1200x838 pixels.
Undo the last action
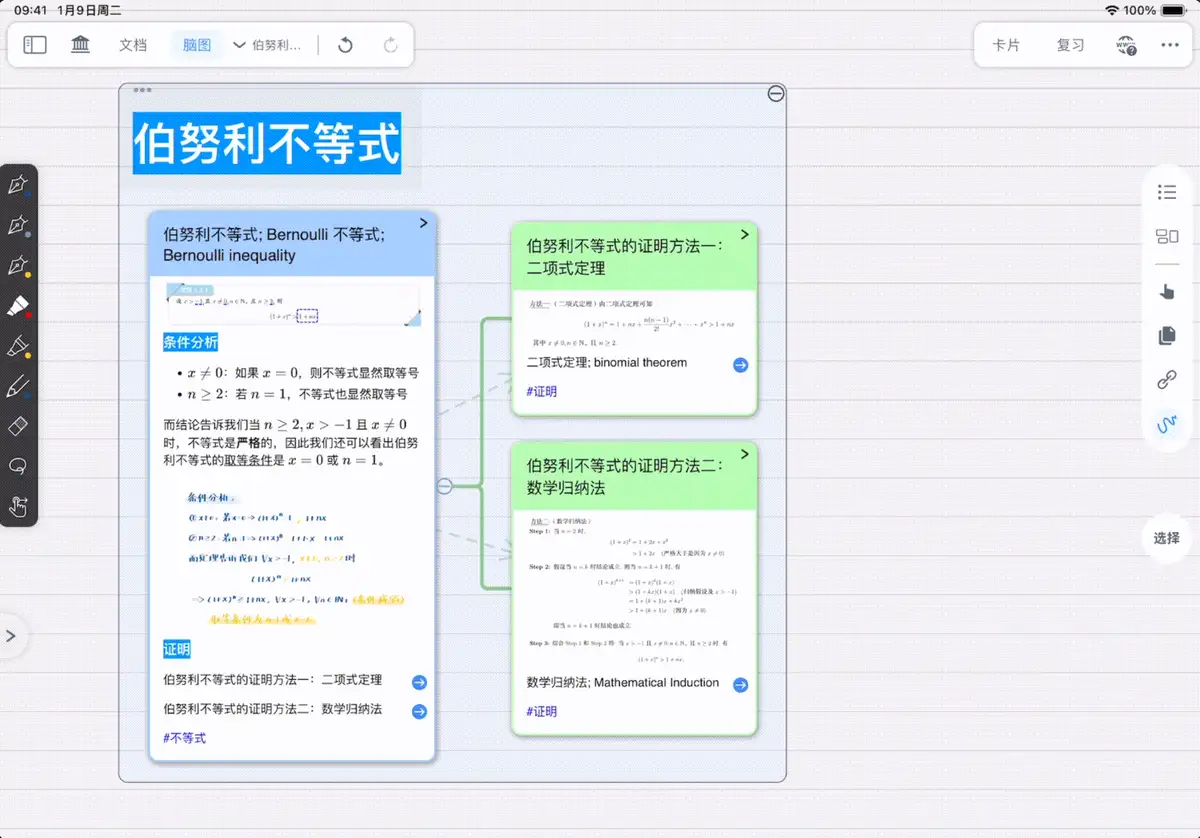click(345, 45)
